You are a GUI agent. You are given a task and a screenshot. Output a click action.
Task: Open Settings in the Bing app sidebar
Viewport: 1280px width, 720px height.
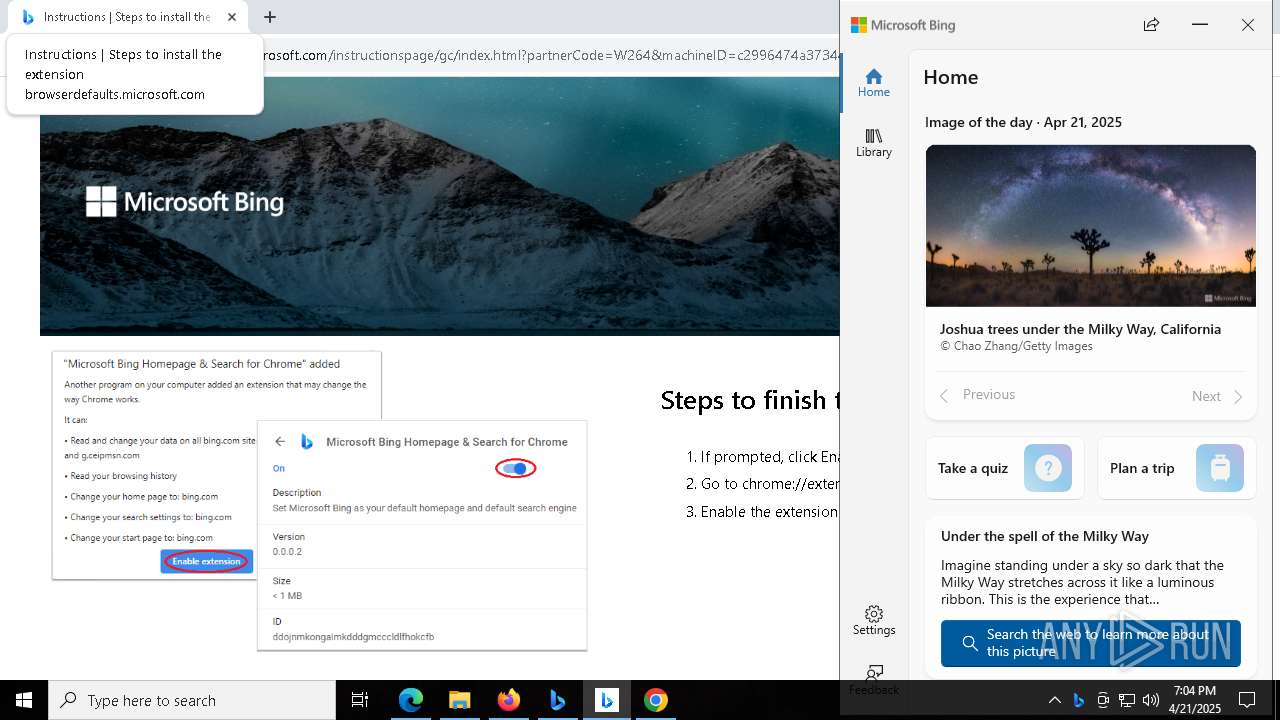click(873, 621)
